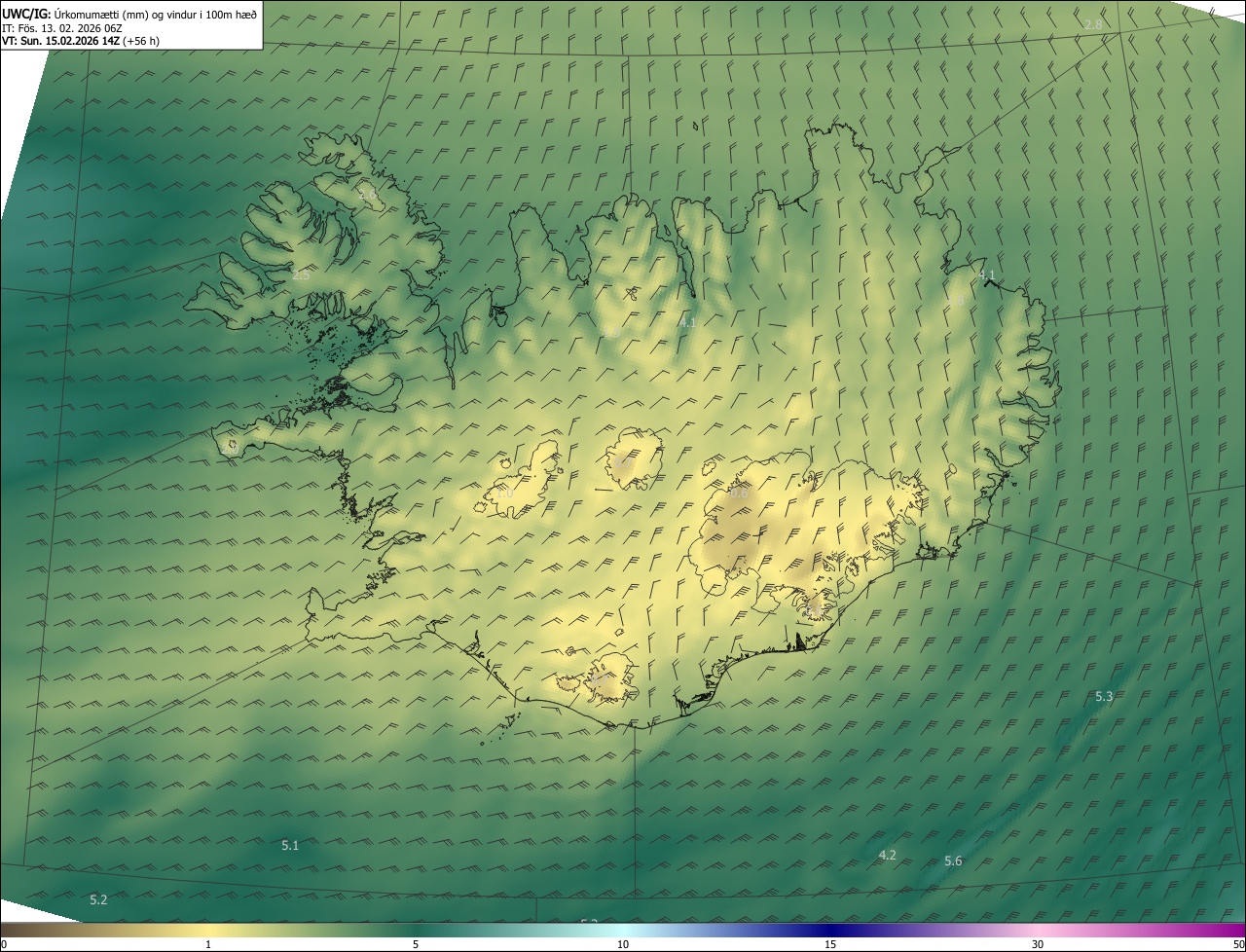
Task: Click the '5.1' value label on the map
Action: pos(290,845)
